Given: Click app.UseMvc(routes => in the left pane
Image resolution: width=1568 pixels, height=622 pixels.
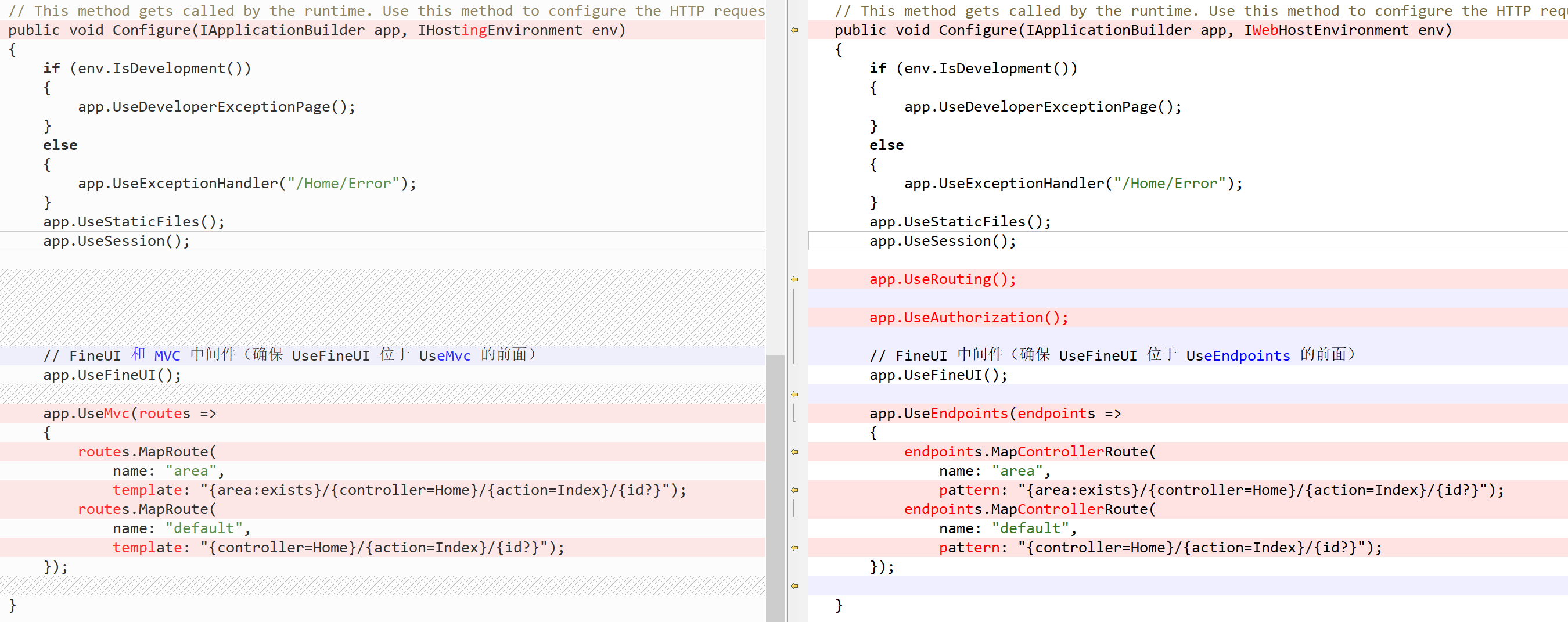Looking at the screenshot, I should pyautogui.click(x=130, y=414).
